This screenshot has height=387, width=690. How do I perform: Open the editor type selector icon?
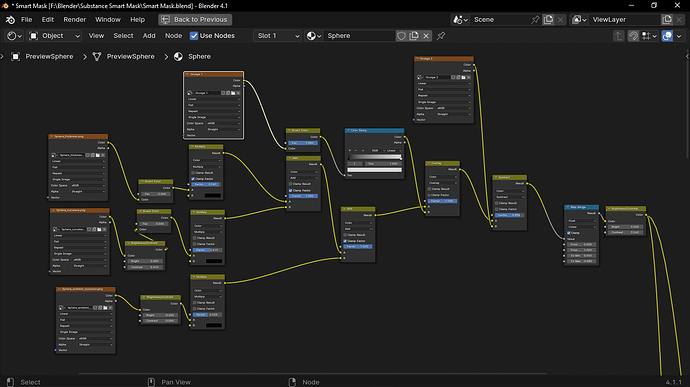[x=15, y=36]
